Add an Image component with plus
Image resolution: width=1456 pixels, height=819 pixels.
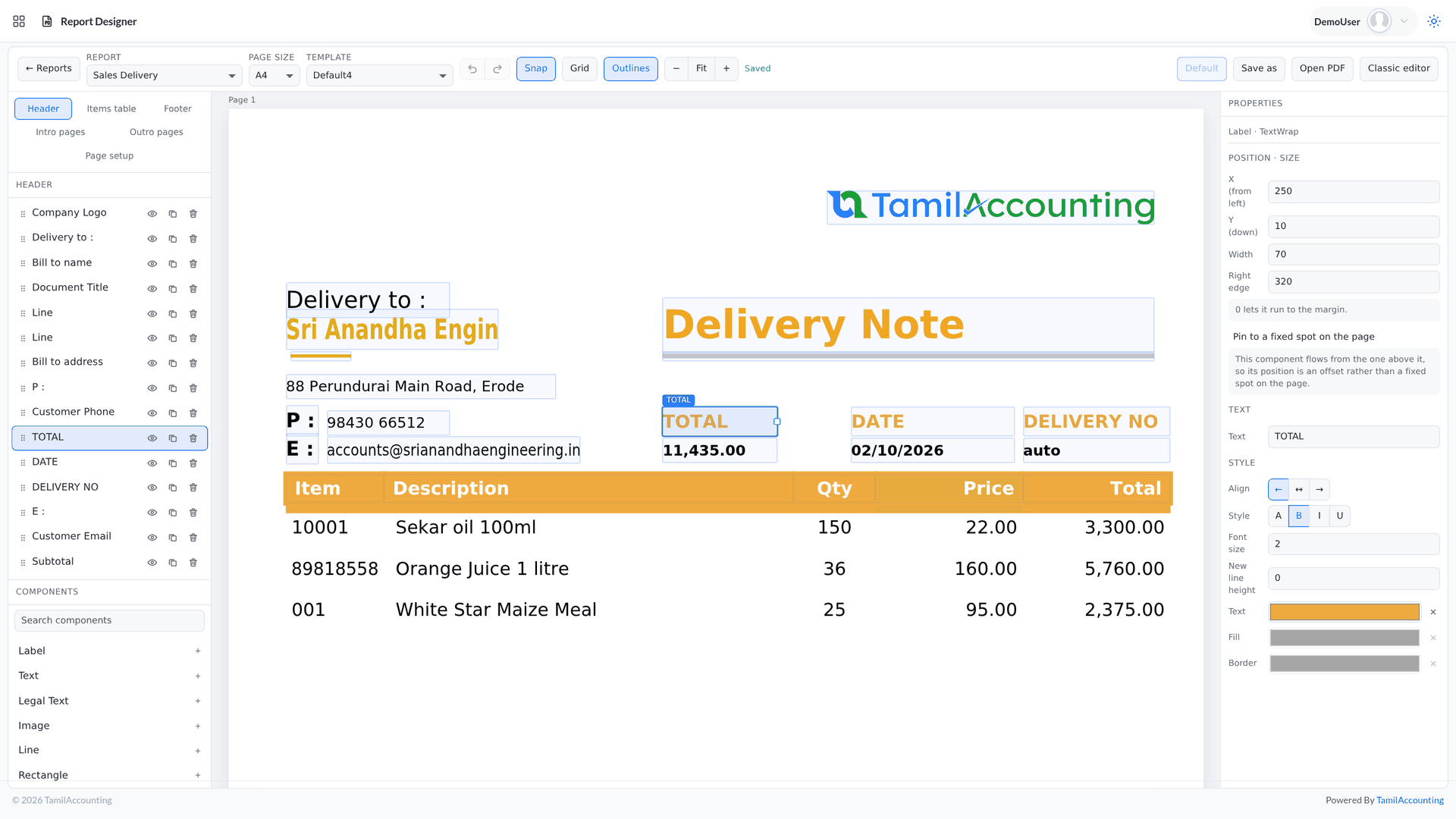click(198, 726)
